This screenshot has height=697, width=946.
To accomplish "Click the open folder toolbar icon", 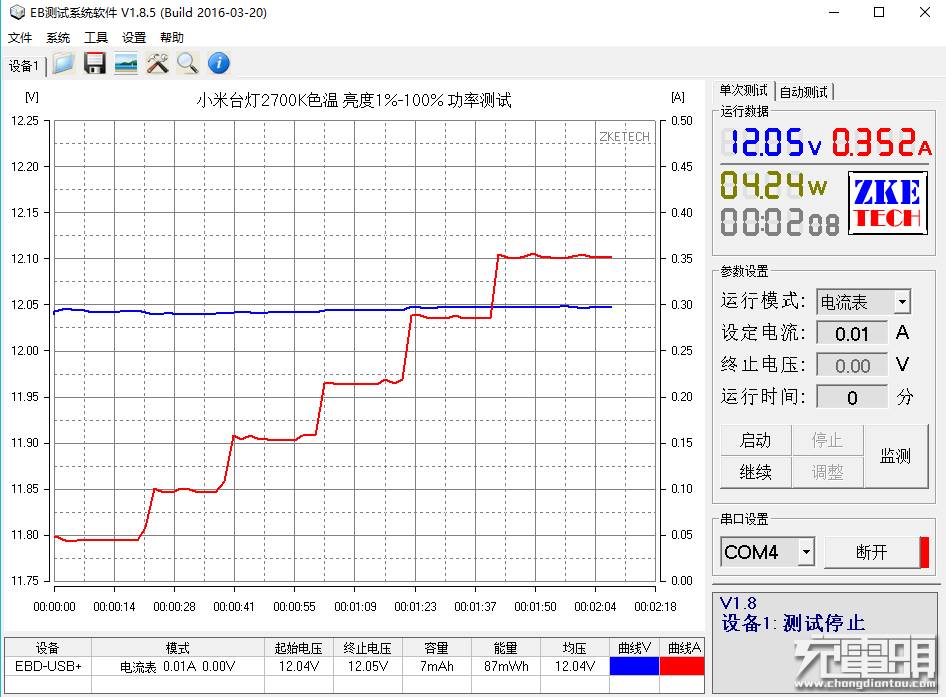I will point(63,63).
